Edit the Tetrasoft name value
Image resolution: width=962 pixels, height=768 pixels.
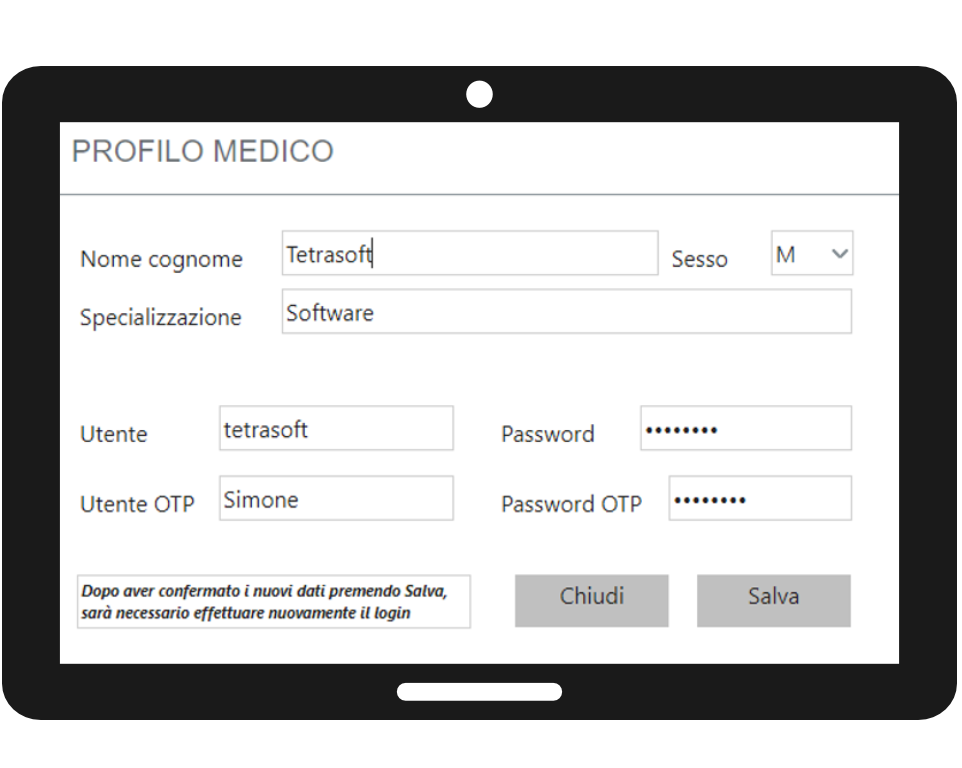tap(330, 253)
